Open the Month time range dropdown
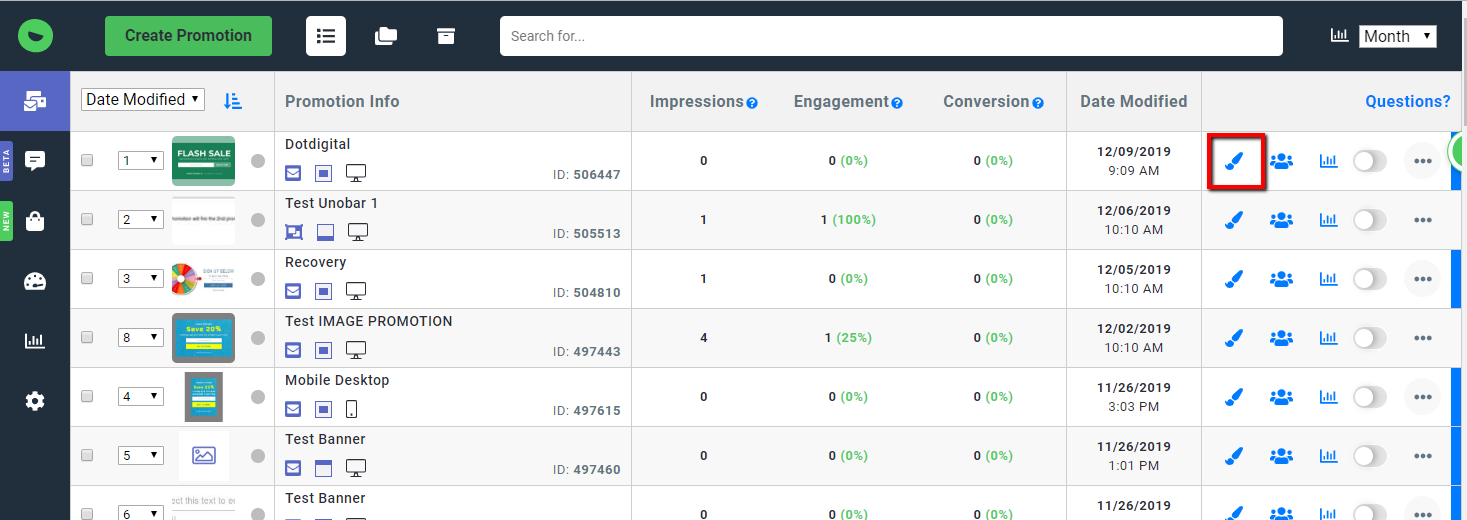 click(1397, 36)
